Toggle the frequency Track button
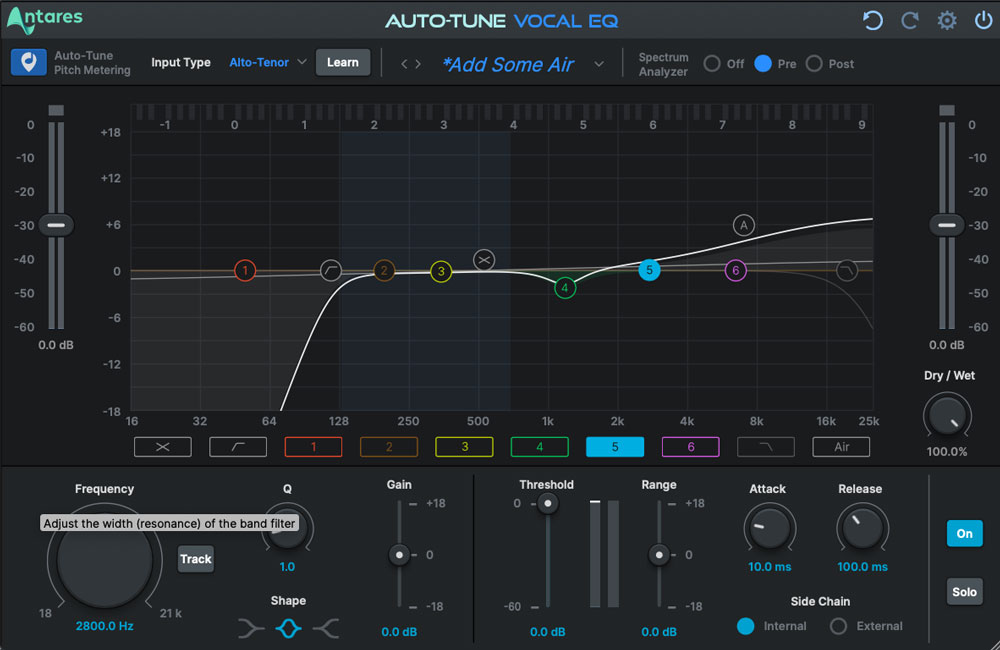Viewport: 1000px width, 650px height. tap(195, 559)
